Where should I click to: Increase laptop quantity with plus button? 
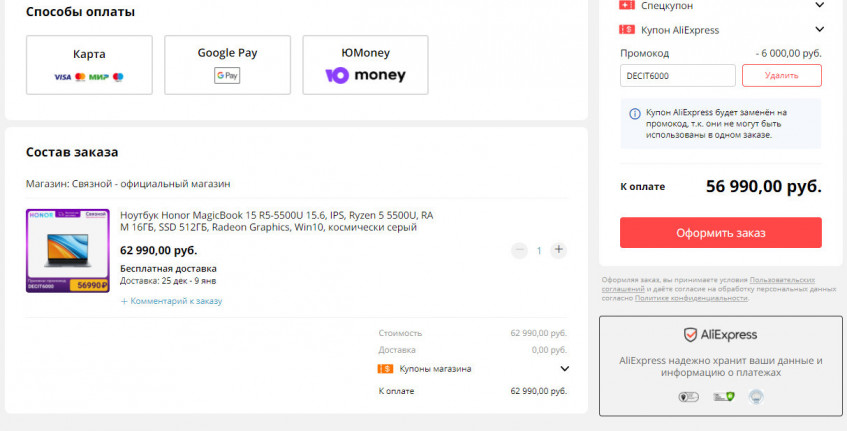point(558,250)
